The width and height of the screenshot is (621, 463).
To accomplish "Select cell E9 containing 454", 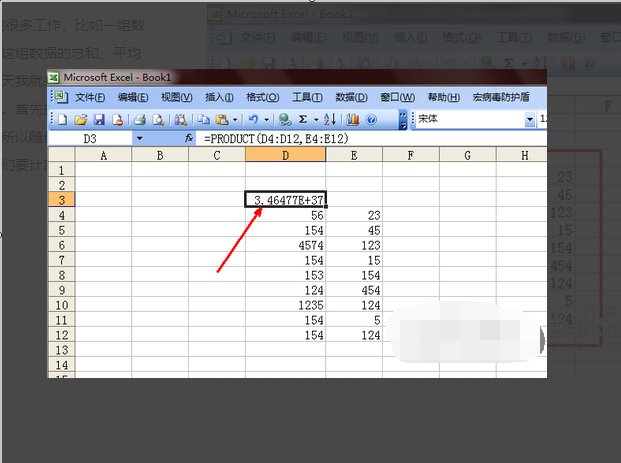I will (x=353, y=290).
